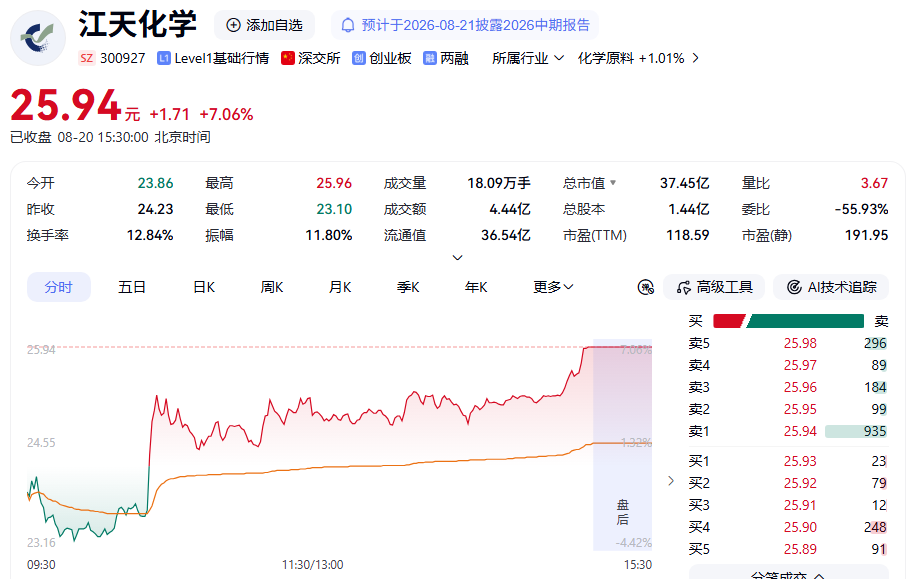
Task: Switch to 日K chart tab
Action: click(x=204, y=287)
